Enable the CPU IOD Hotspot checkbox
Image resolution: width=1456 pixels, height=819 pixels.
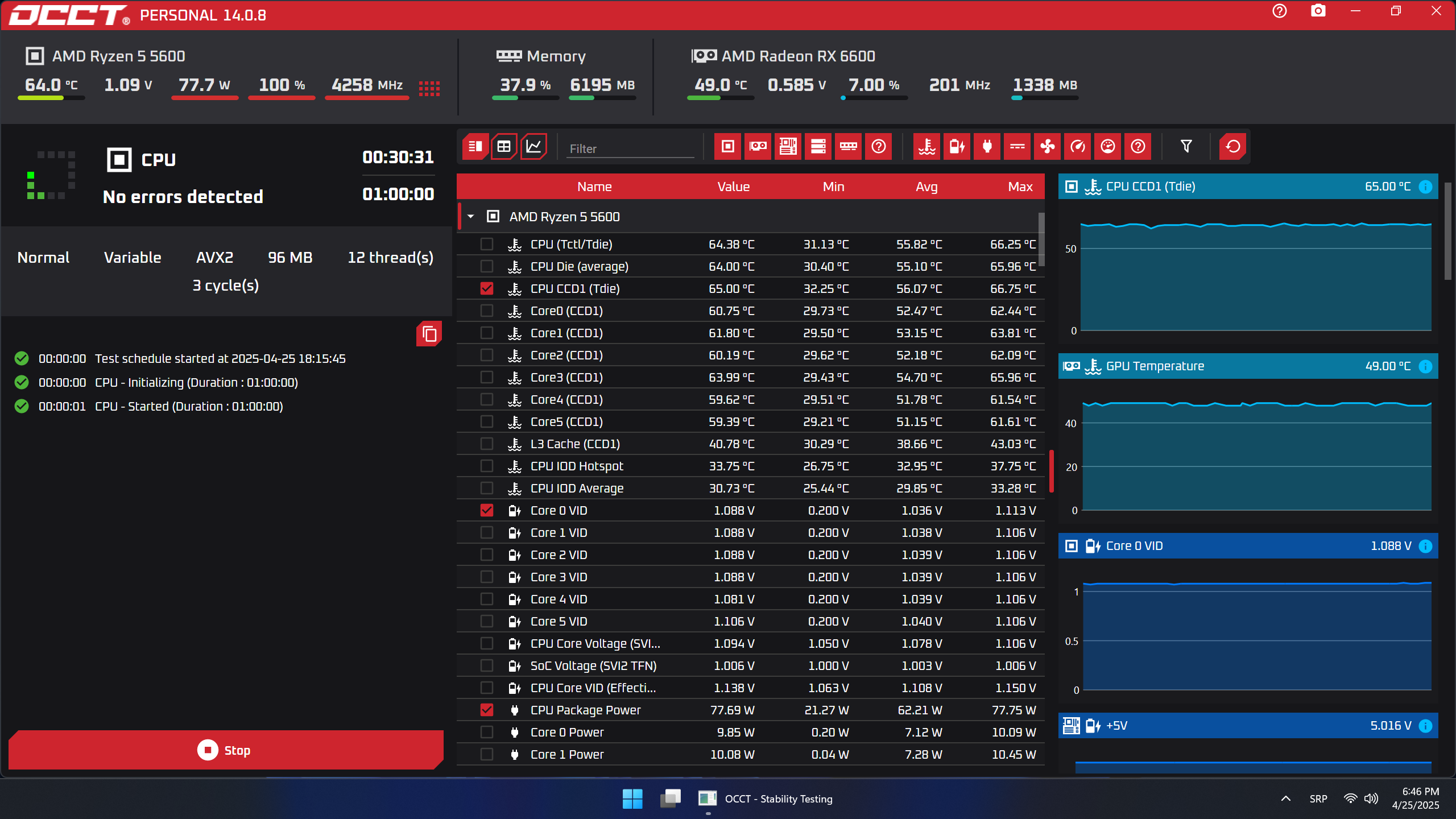click(x=487, y=466)
